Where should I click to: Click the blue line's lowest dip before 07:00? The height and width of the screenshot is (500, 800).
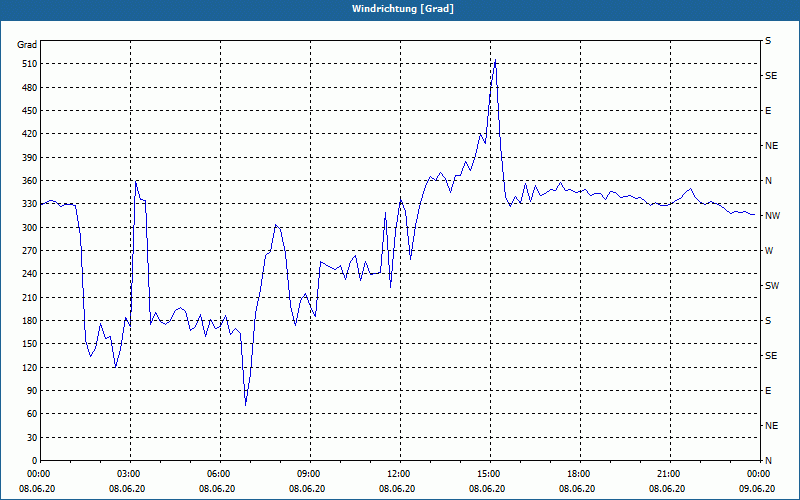(x=245, y=405)
